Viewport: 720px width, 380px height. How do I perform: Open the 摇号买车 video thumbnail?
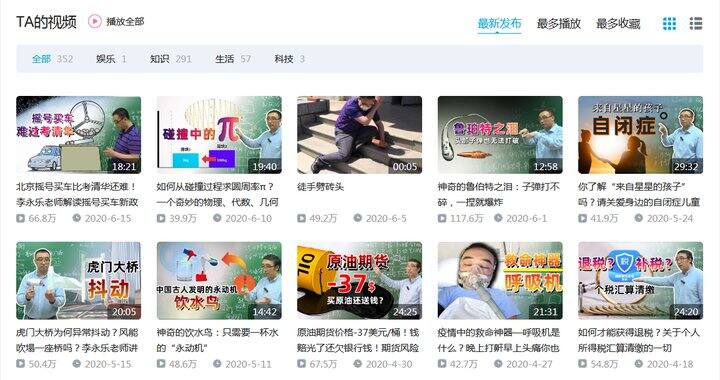point(79,135)
